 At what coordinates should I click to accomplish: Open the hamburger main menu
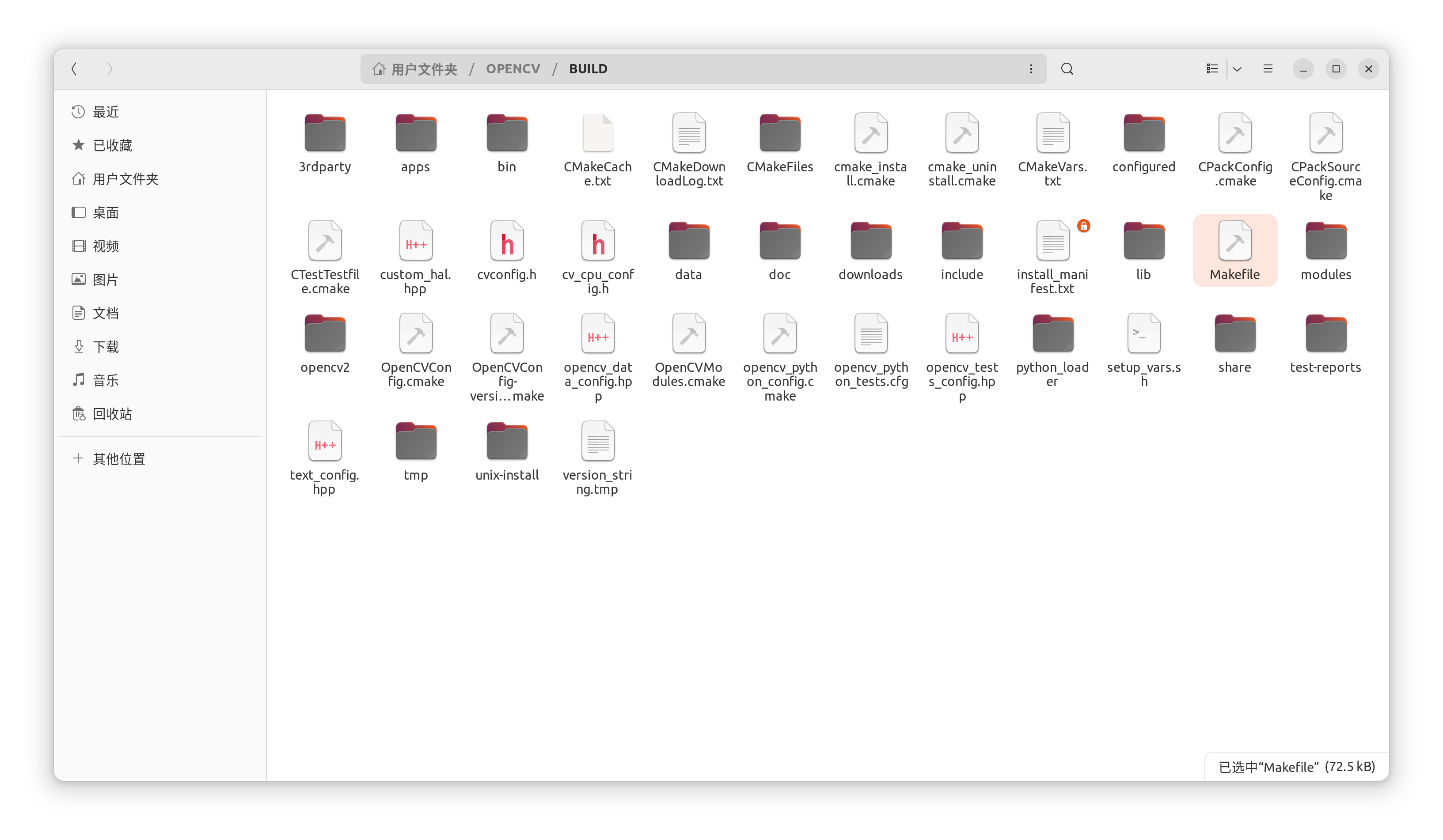1268,68
